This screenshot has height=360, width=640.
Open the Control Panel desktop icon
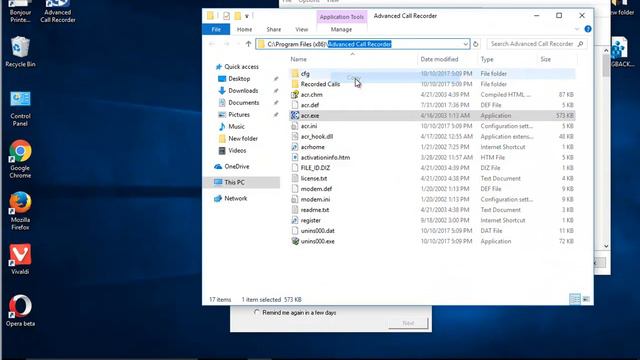pyautogui.click(x=20, y=109)
